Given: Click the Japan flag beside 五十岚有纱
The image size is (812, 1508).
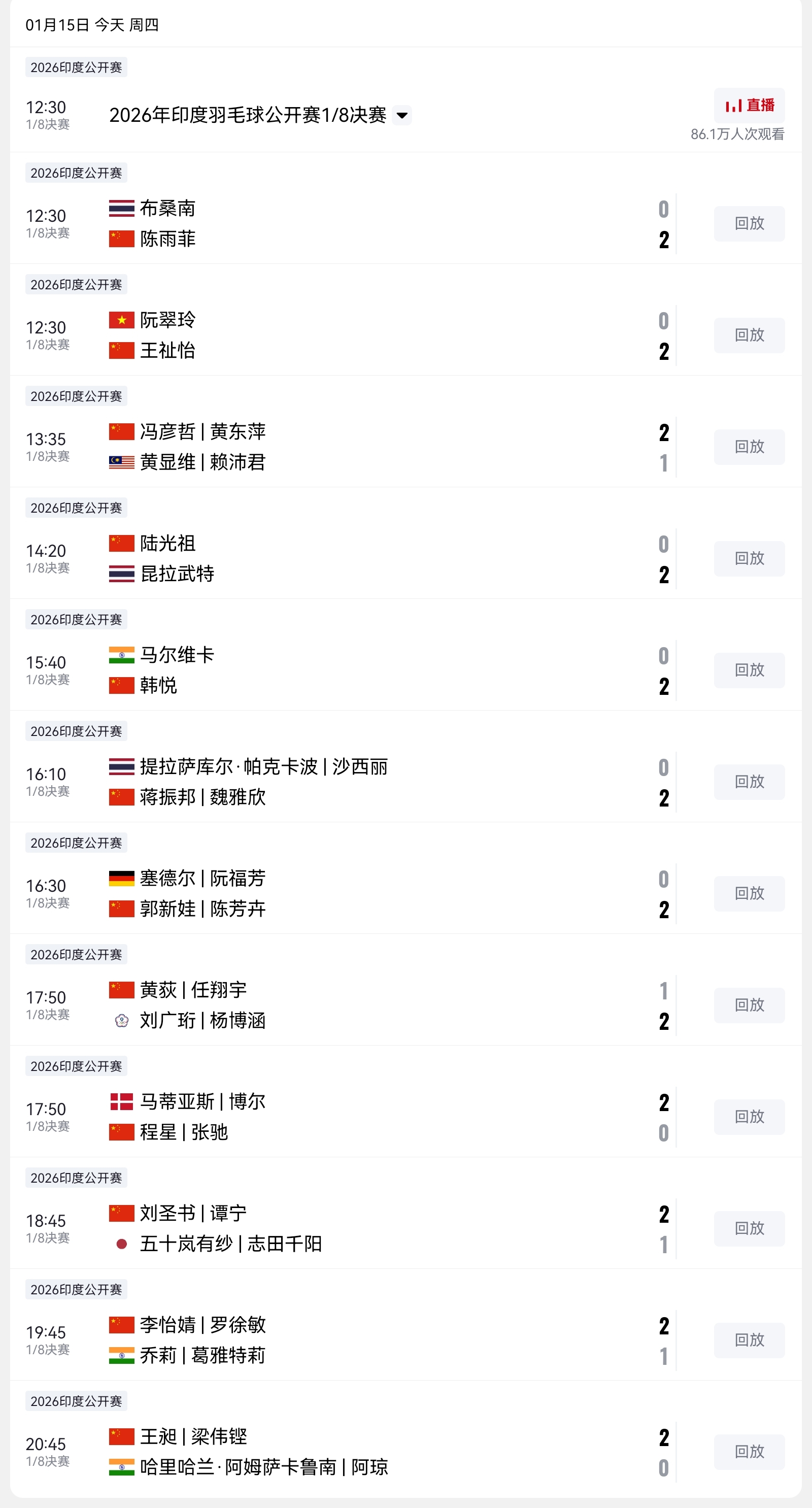Looking at the screenshot, I should [x=122, y=1244].
